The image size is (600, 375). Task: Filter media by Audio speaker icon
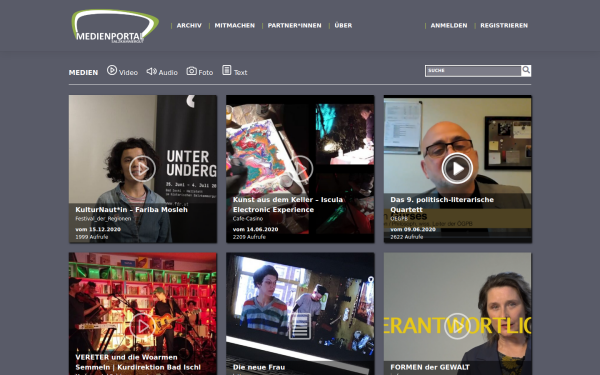click(x=152, y=71)
